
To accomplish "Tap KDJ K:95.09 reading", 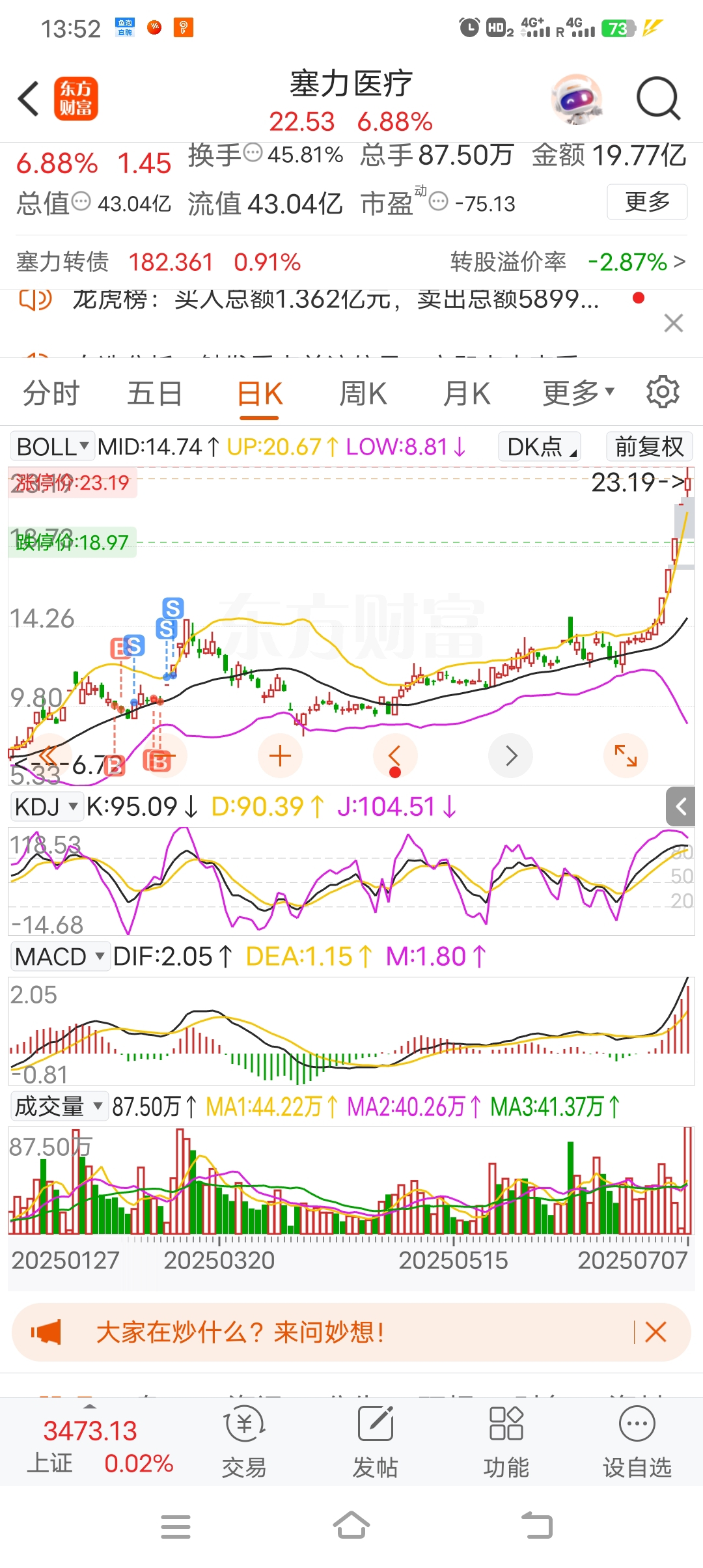I will pyautogui.click(x=142, y=807).
